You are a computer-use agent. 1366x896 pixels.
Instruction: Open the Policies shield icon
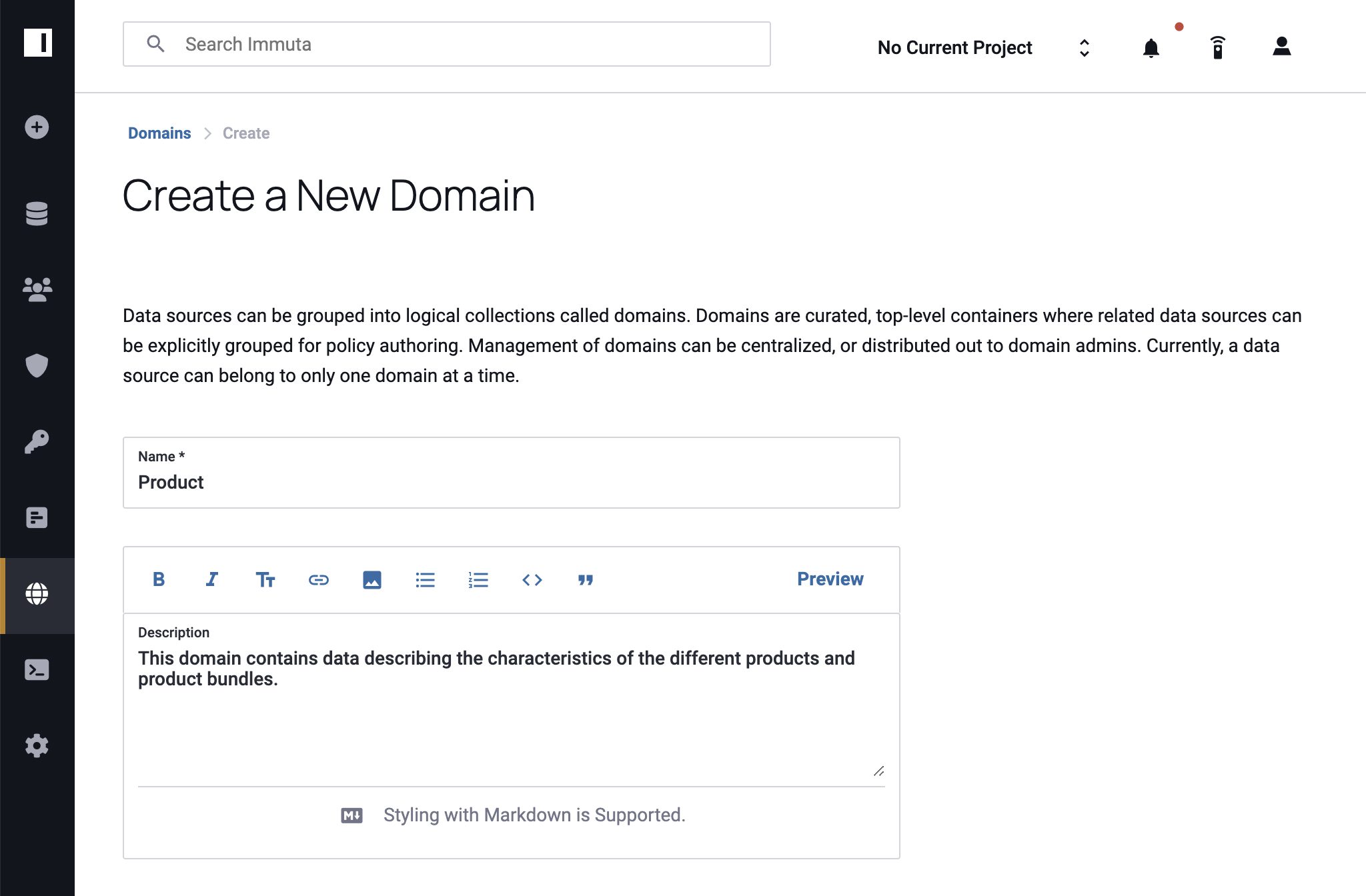37,365
